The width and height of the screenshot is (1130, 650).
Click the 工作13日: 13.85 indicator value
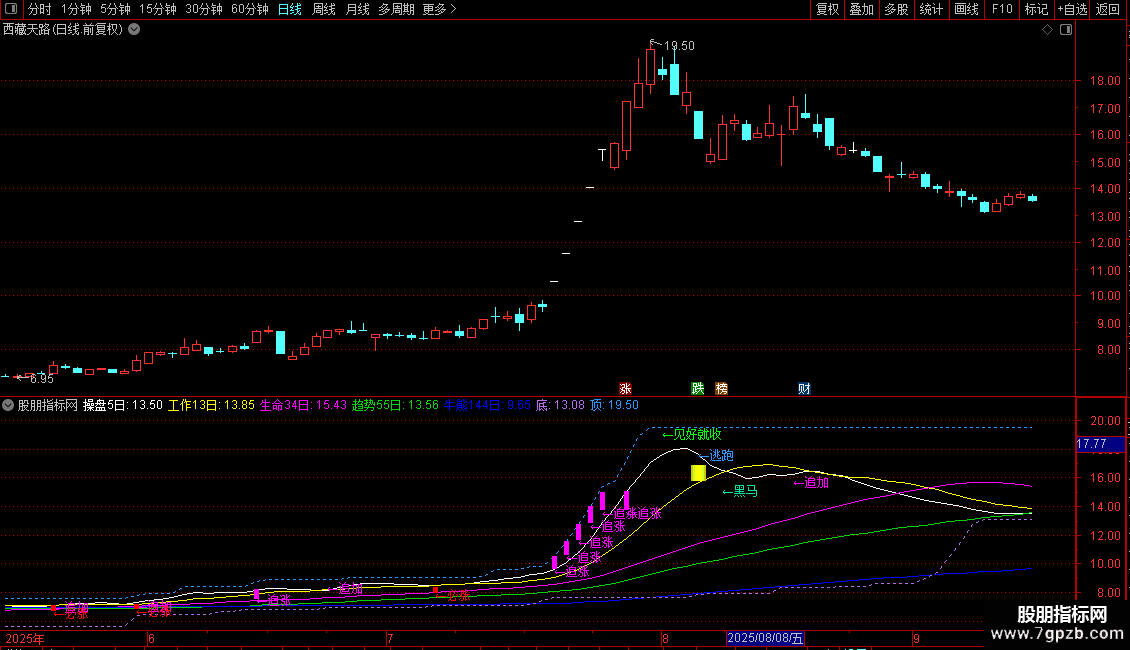211,405
